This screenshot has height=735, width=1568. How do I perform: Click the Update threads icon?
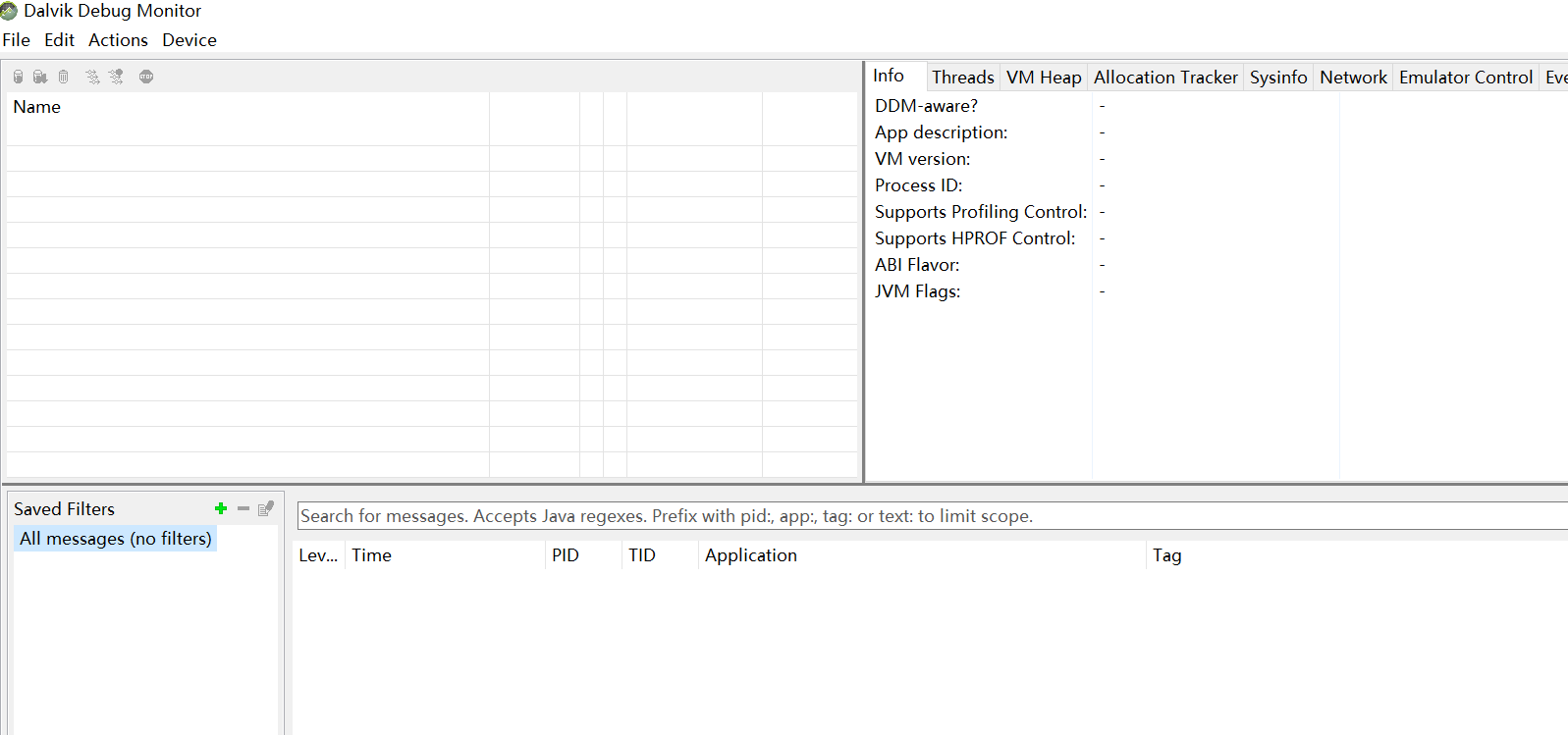pyautogui.click(x=92, y=77)
